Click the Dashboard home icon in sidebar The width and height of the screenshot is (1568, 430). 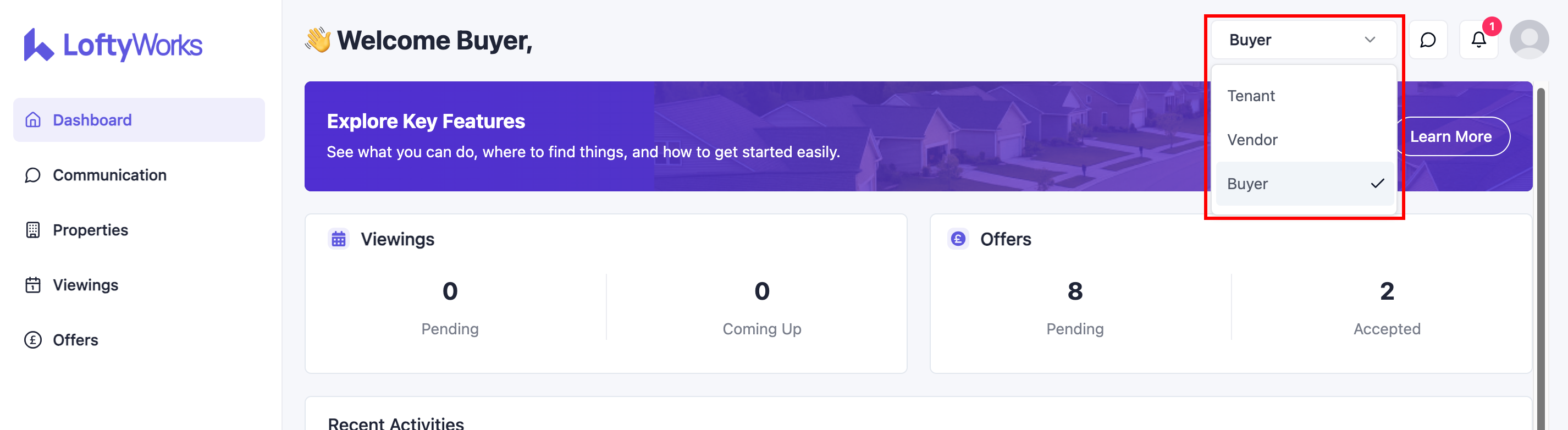click(x=33, y=120)
